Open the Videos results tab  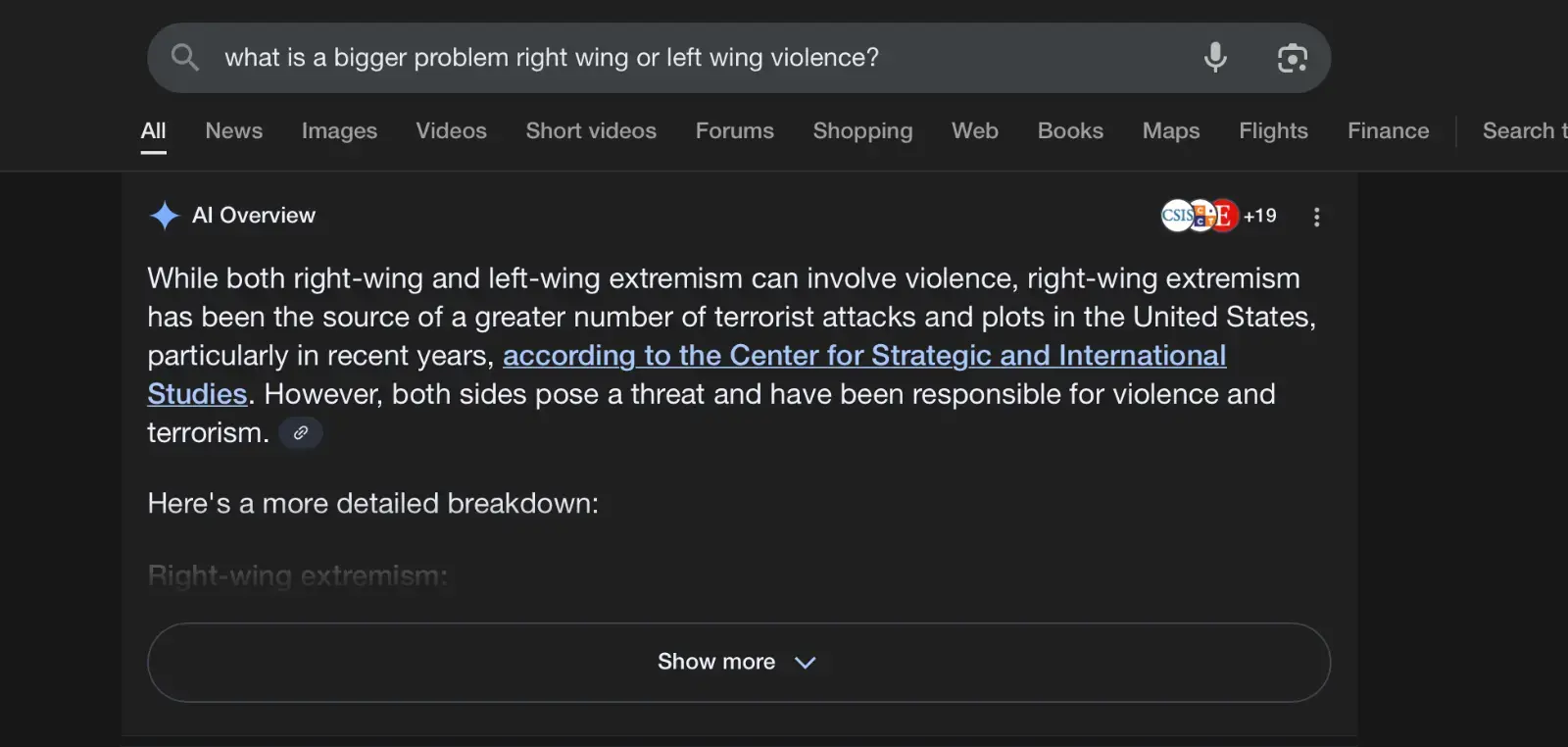point(451,130)
